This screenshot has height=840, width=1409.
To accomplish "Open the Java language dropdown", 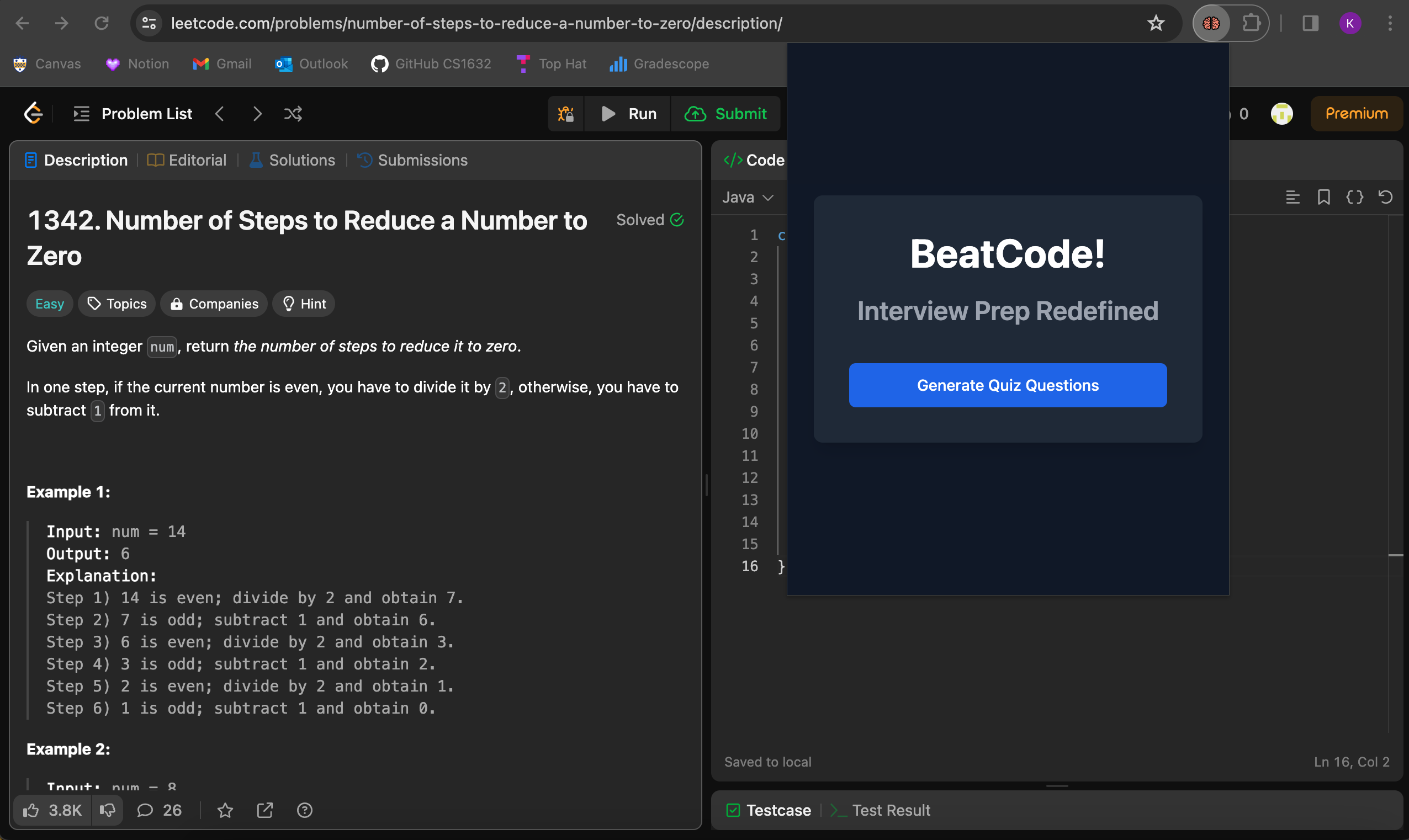I will tap(748, 197).
